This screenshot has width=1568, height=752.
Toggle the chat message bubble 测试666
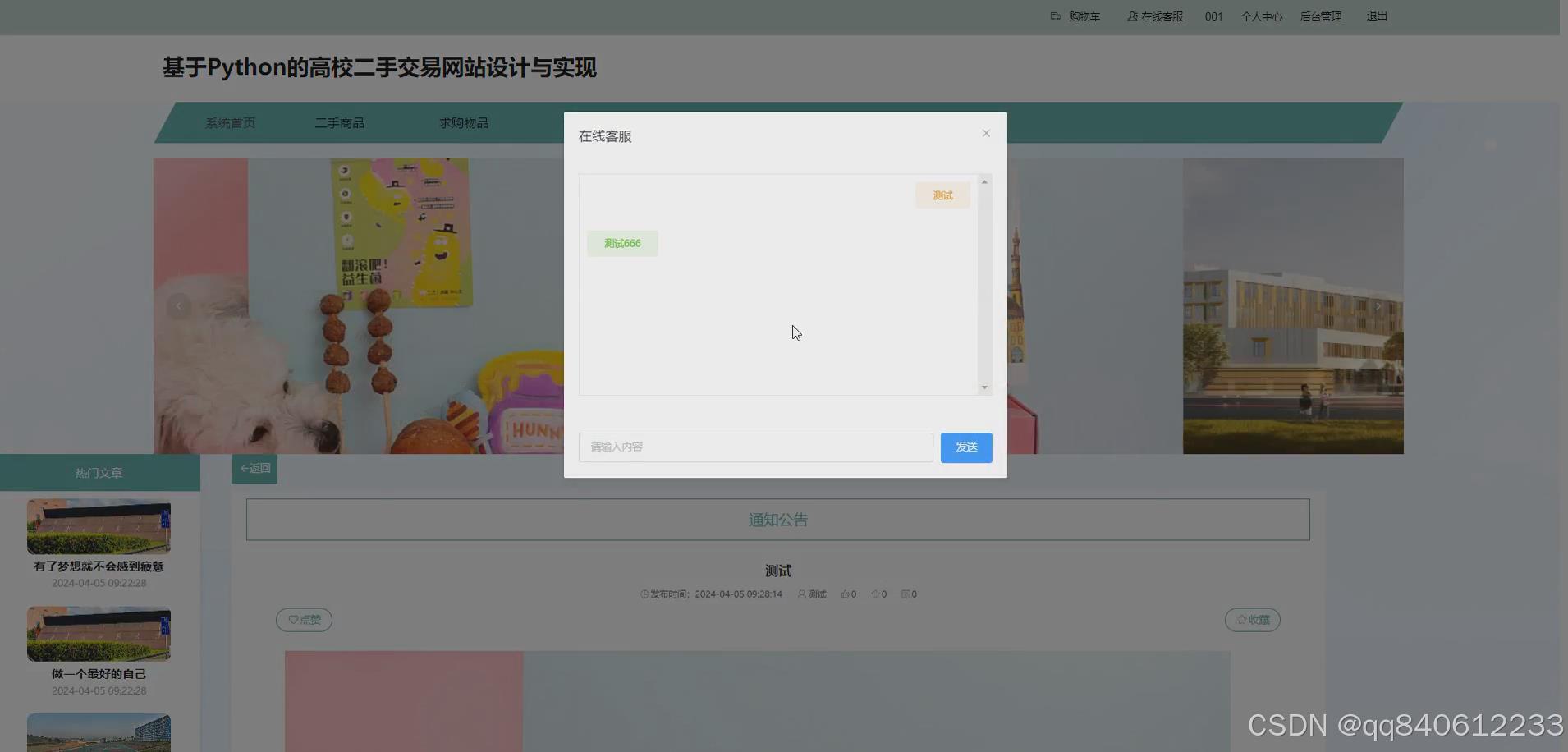(621, 243)
